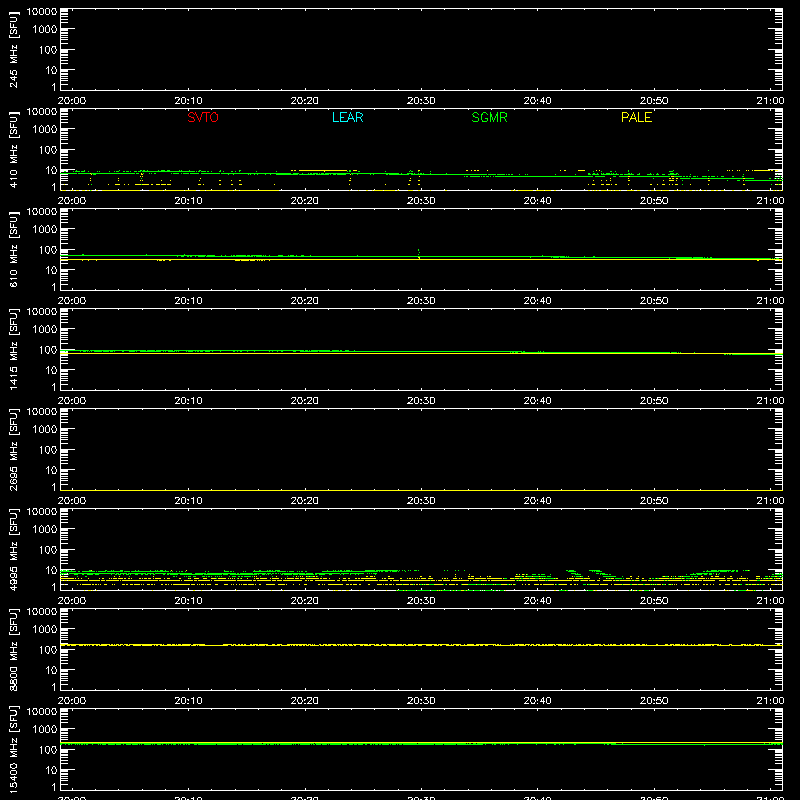Image resolution: width=800 pixels, height=800 pixels.
Task: Click the yellow baseline trace in 2695 MHz panel
Action: click(421, 490)
